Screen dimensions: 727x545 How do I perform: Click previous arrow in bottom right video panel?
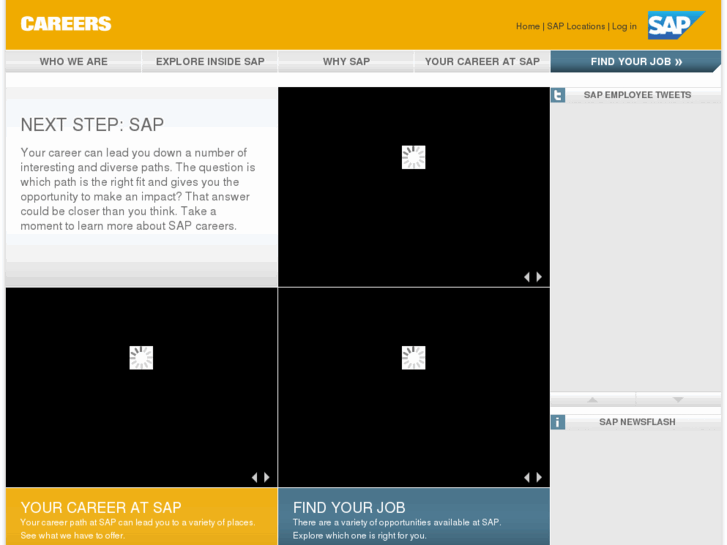527,477
